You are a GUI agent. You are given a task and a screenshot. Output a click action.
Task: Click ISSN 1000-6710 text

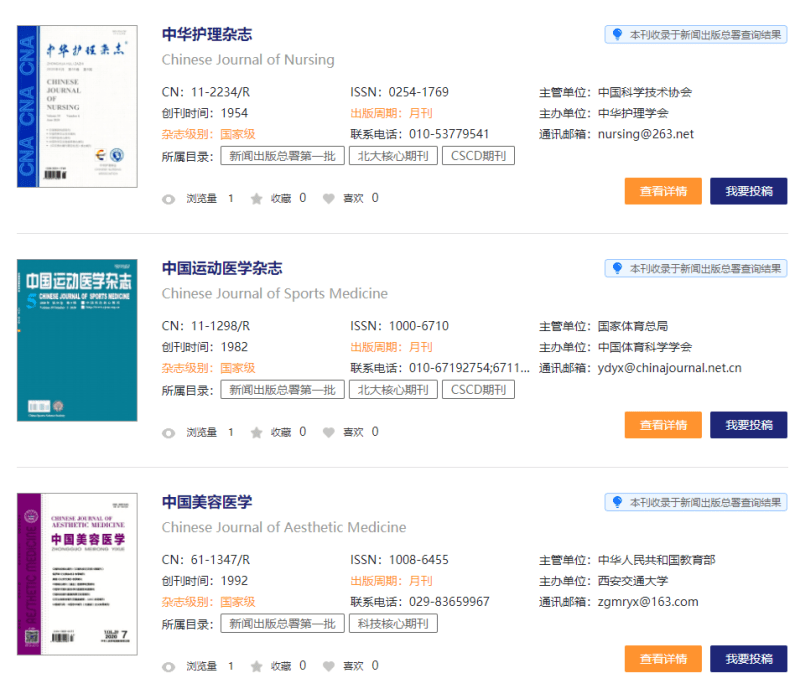(418, 326)
